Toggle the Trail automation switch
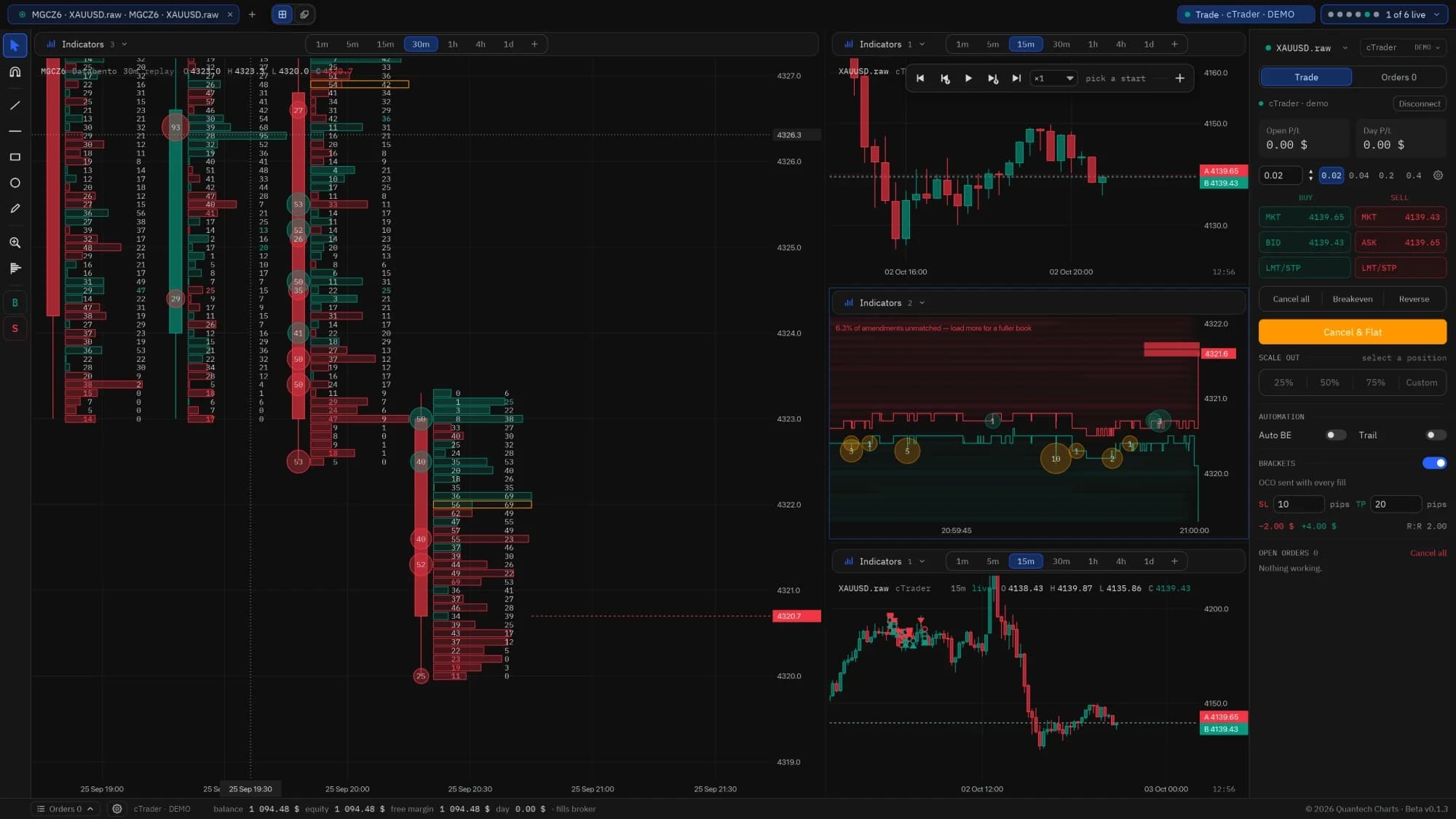Screen dimensions: 1456x819 pyautogui.click(x=1436, y=435)
